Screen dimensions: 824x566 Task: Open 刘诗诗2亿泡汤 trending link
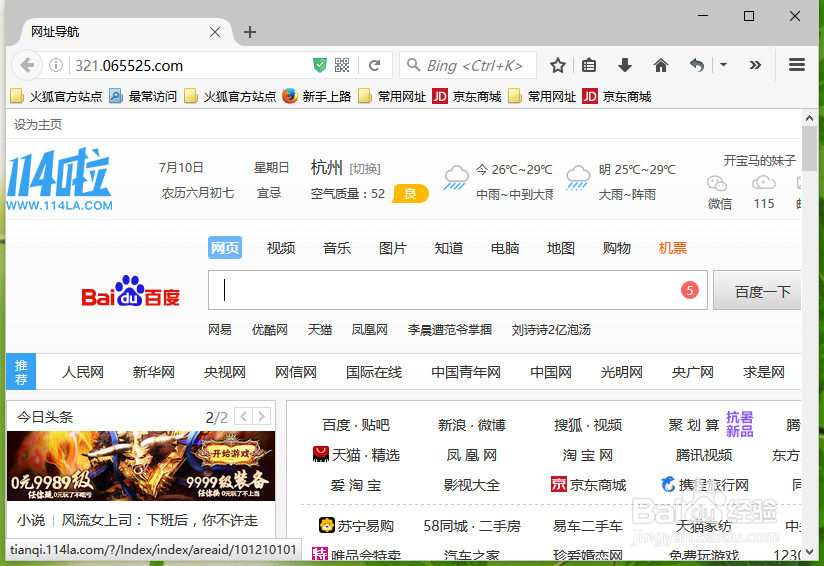[551, 330]
